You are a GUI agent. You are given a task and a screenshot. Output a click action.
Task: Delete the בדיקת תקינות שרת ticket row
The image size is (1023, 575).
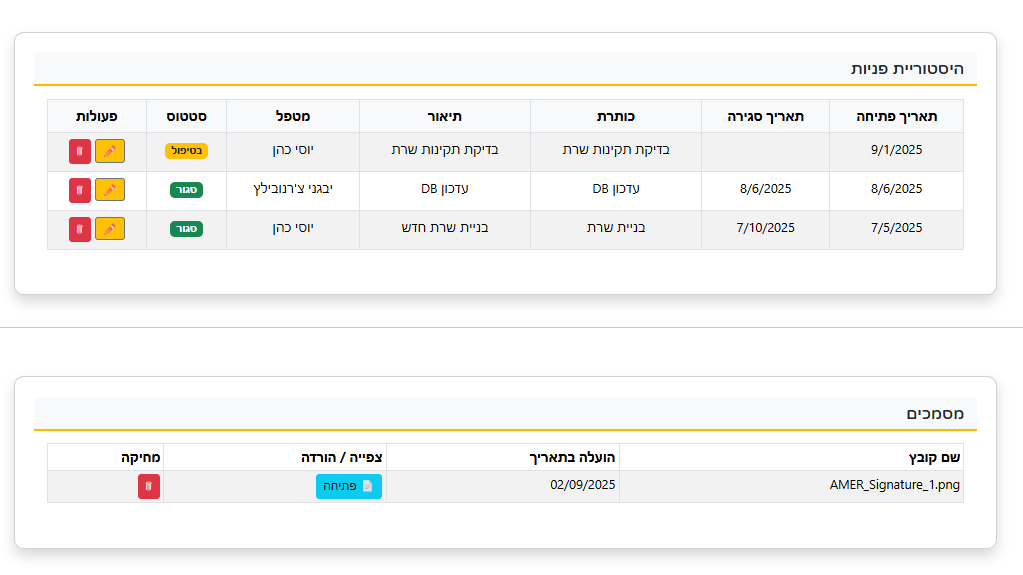(x=80, y=151)
